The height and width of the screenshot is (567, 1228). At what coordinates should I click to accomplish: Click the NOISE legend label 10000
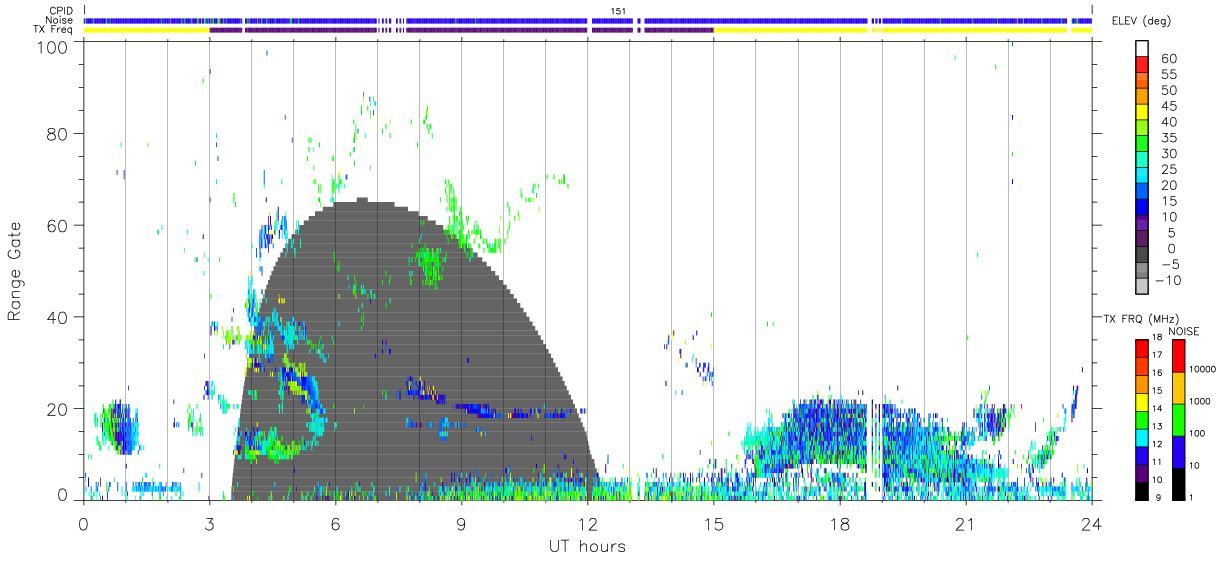pyautogui.click(x=1205, y=370)
